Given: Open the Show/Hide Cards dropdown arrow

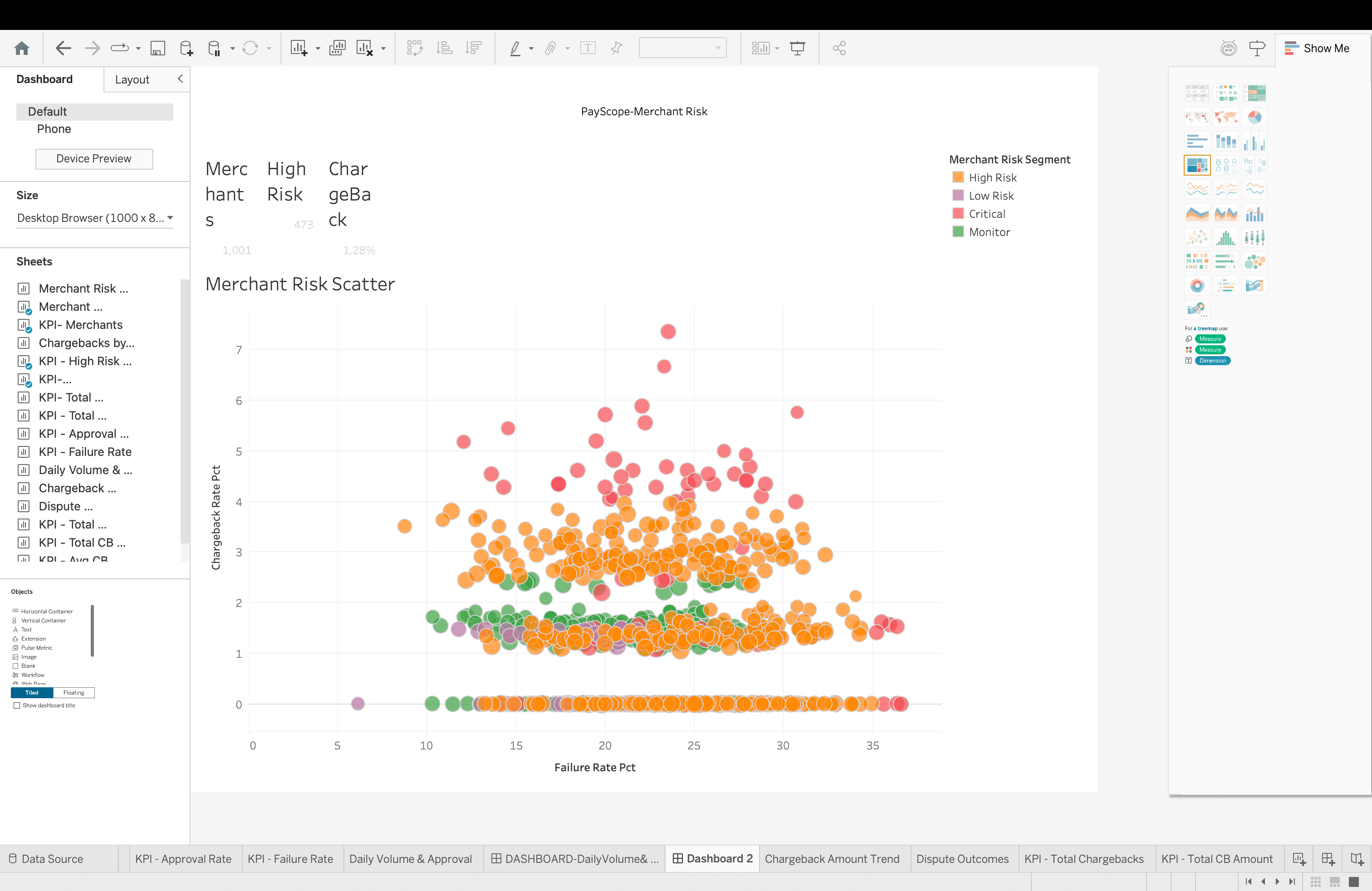Looking at the screenshot, I should click(x=777, y=49).
